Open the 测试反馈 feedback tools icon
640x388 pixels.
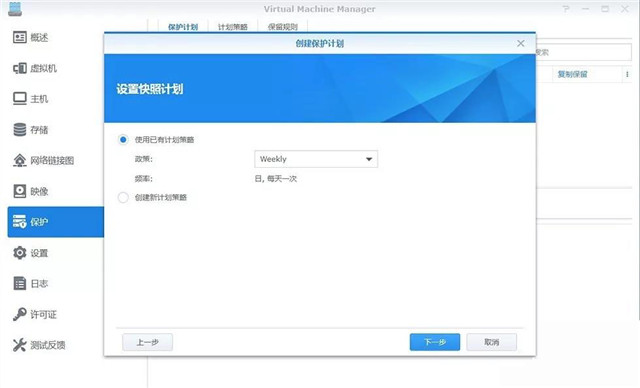point(20,345)
